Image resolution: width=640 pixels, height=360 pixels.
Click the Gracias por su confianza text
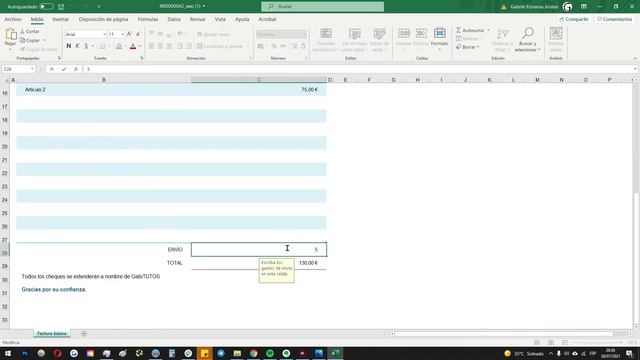[53, 289]
